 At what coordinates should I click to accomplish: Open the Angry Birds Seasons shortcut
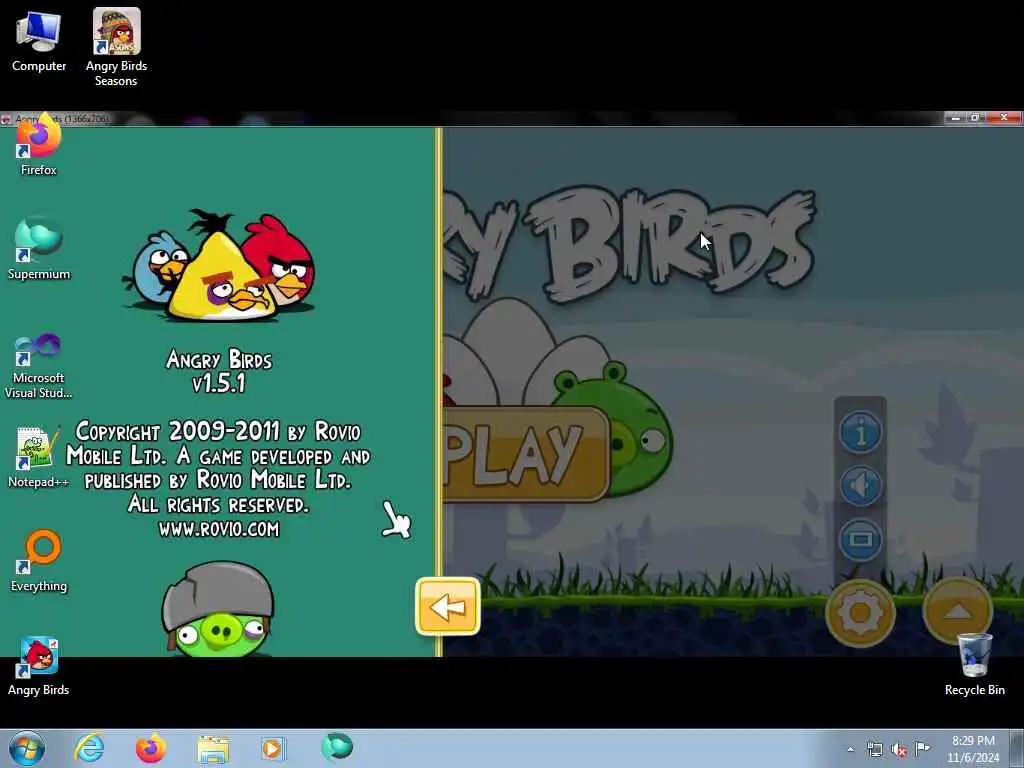click(116, 47)
